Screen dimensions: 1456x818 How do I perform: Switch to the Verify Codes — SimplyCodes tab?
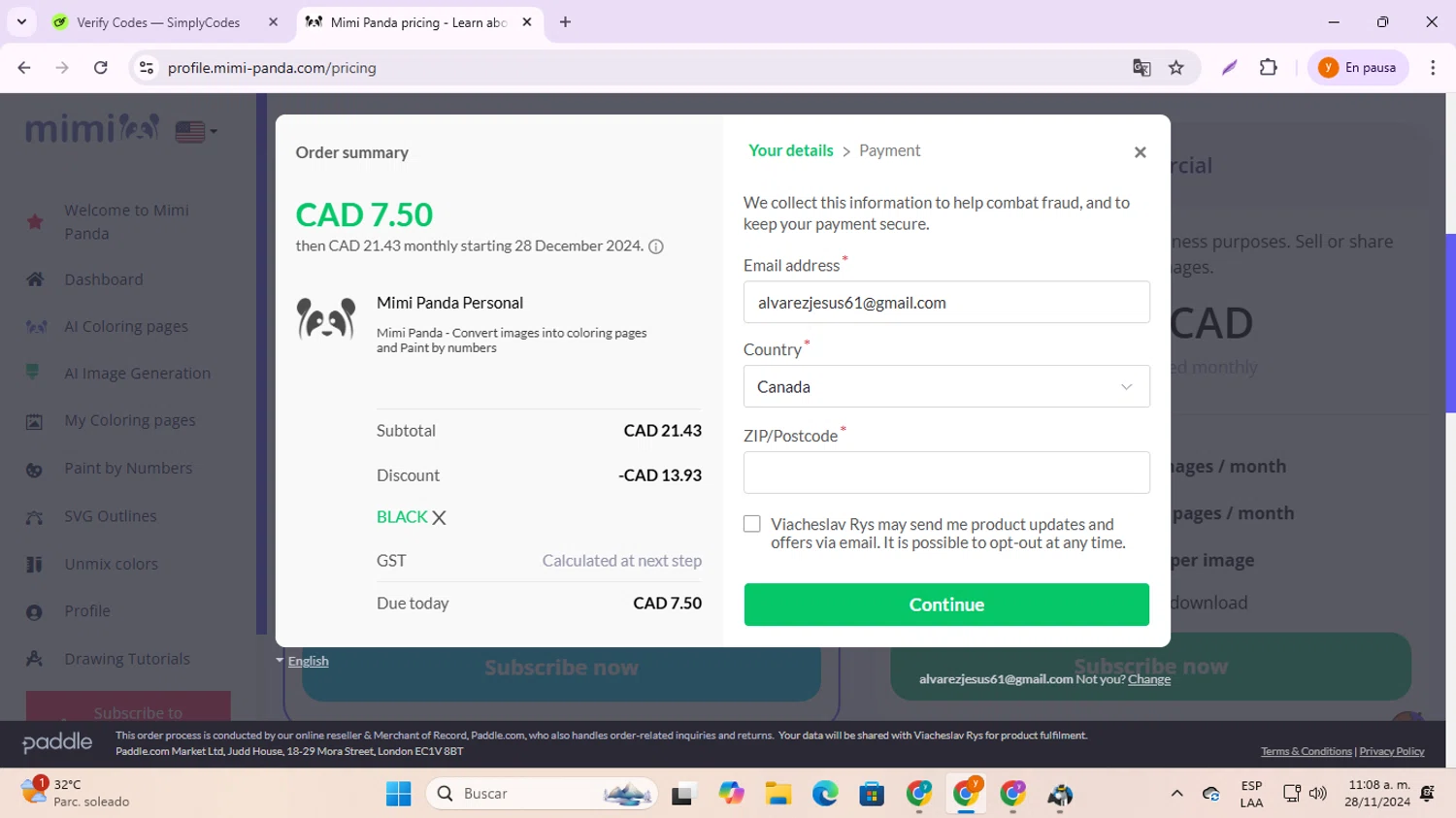158,22
